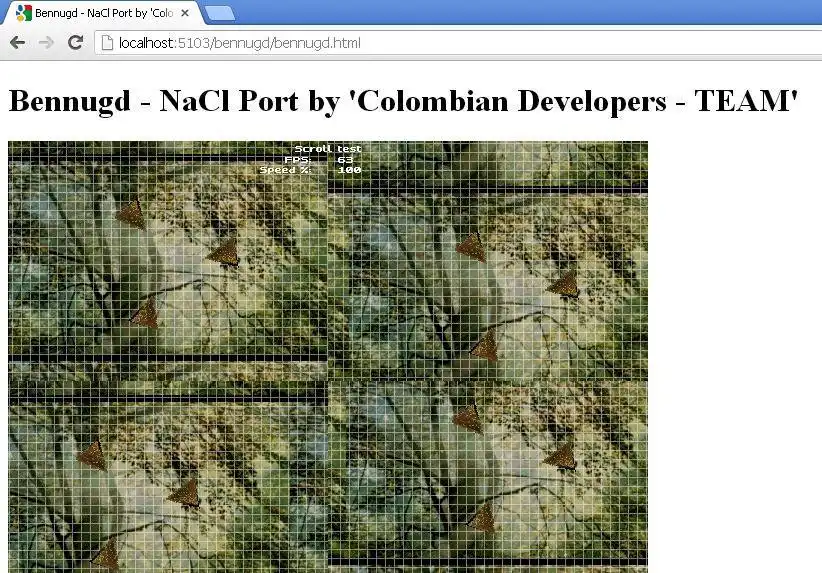Select the Bennugd - NaCl Port browser tab

pyautogui.click(x=102, y=13)
